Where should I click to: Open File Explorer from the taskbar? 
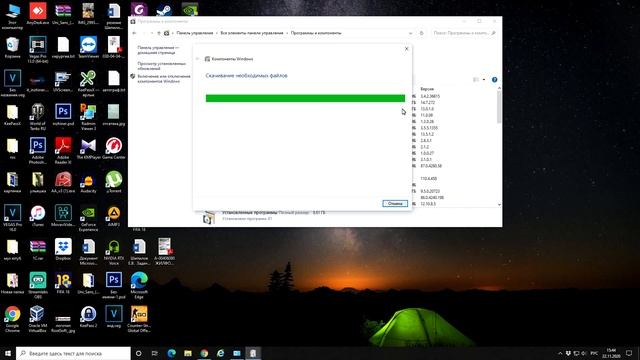point(188,353)
